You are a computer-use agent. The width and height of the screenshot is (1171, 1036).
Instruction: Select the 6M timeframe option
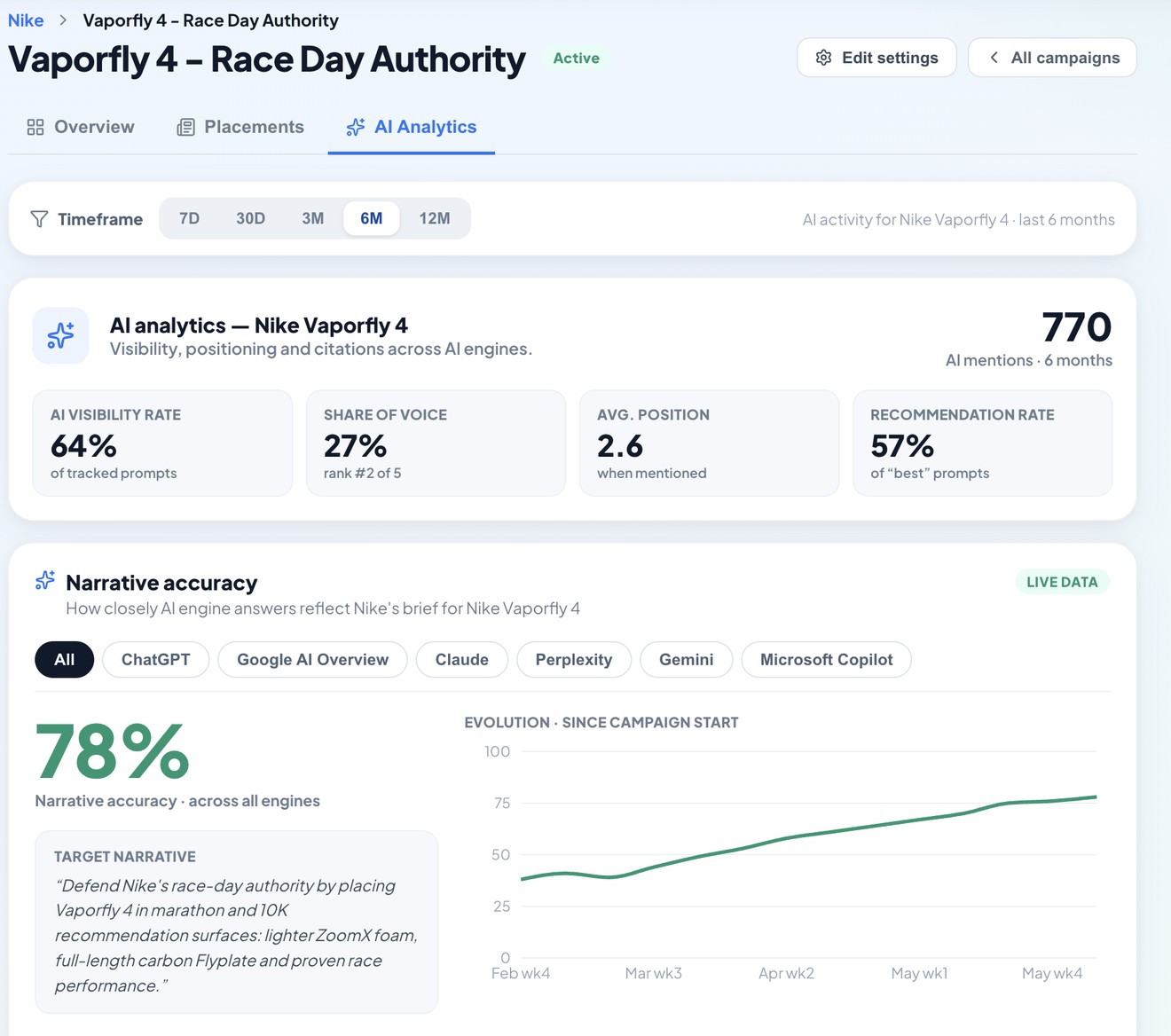click(x=371, y=218)
